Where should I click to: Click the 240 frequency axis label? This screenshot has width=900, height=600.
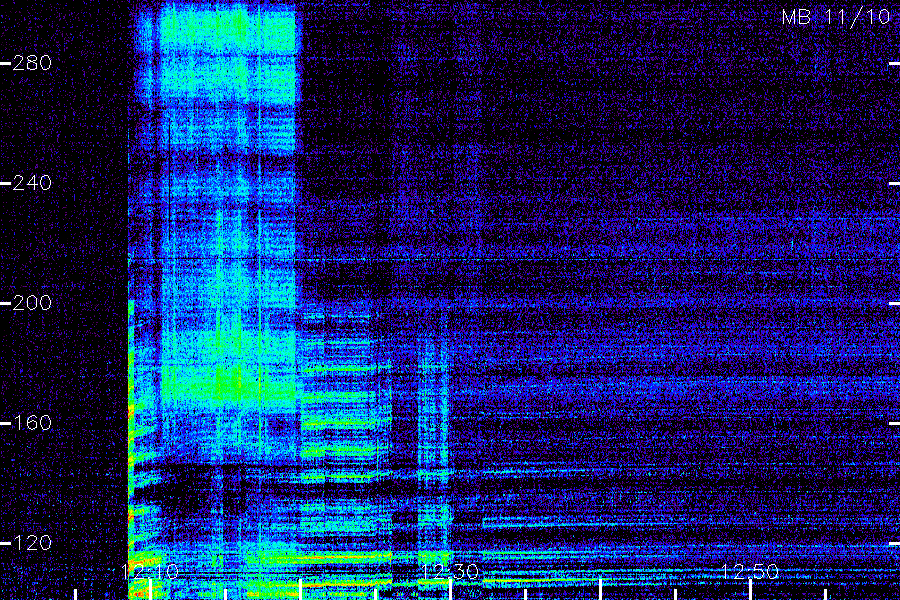point(32,183)
